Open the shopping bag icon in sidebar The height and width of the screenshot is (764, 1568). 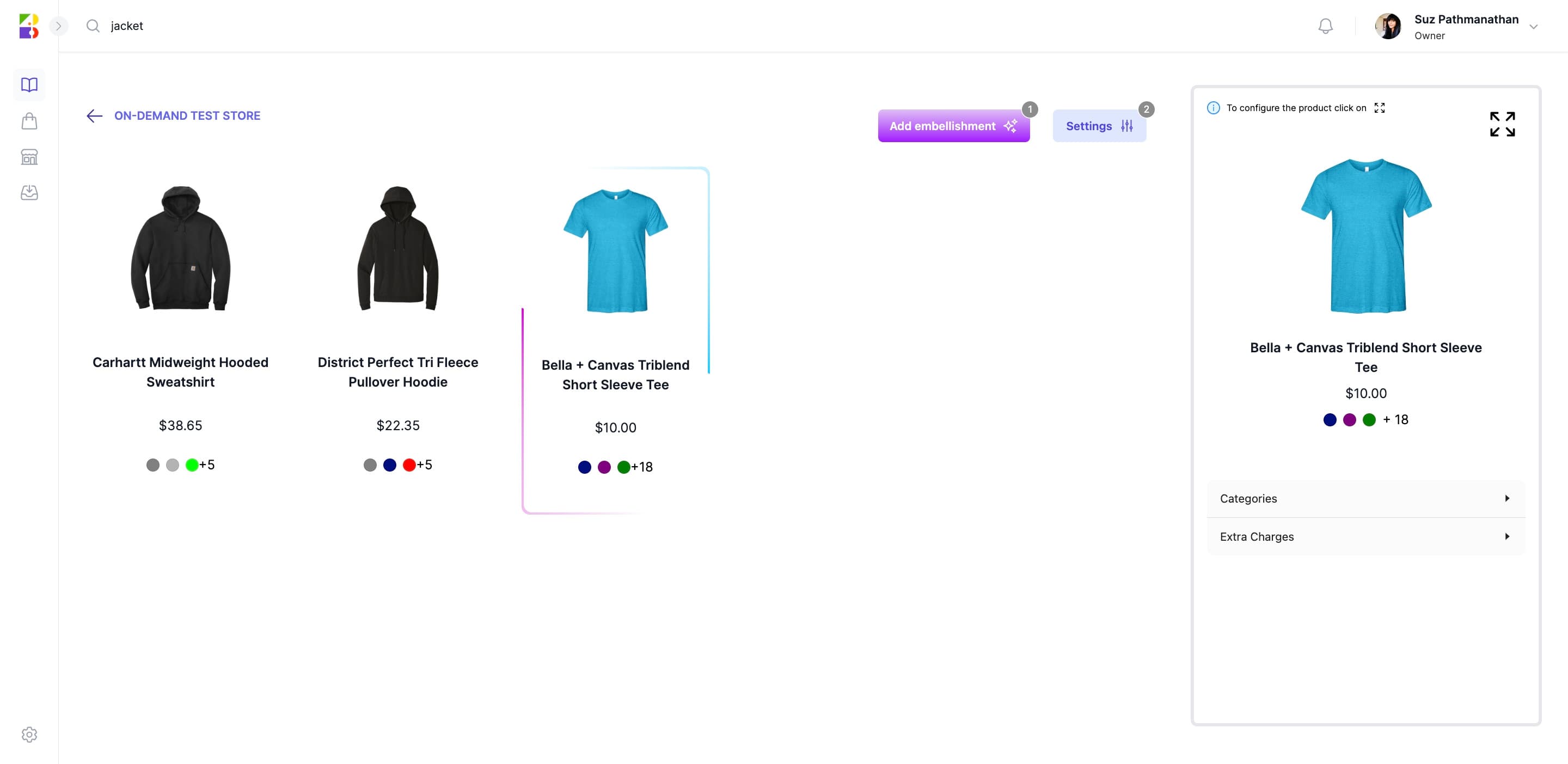[x=29, y=121]
